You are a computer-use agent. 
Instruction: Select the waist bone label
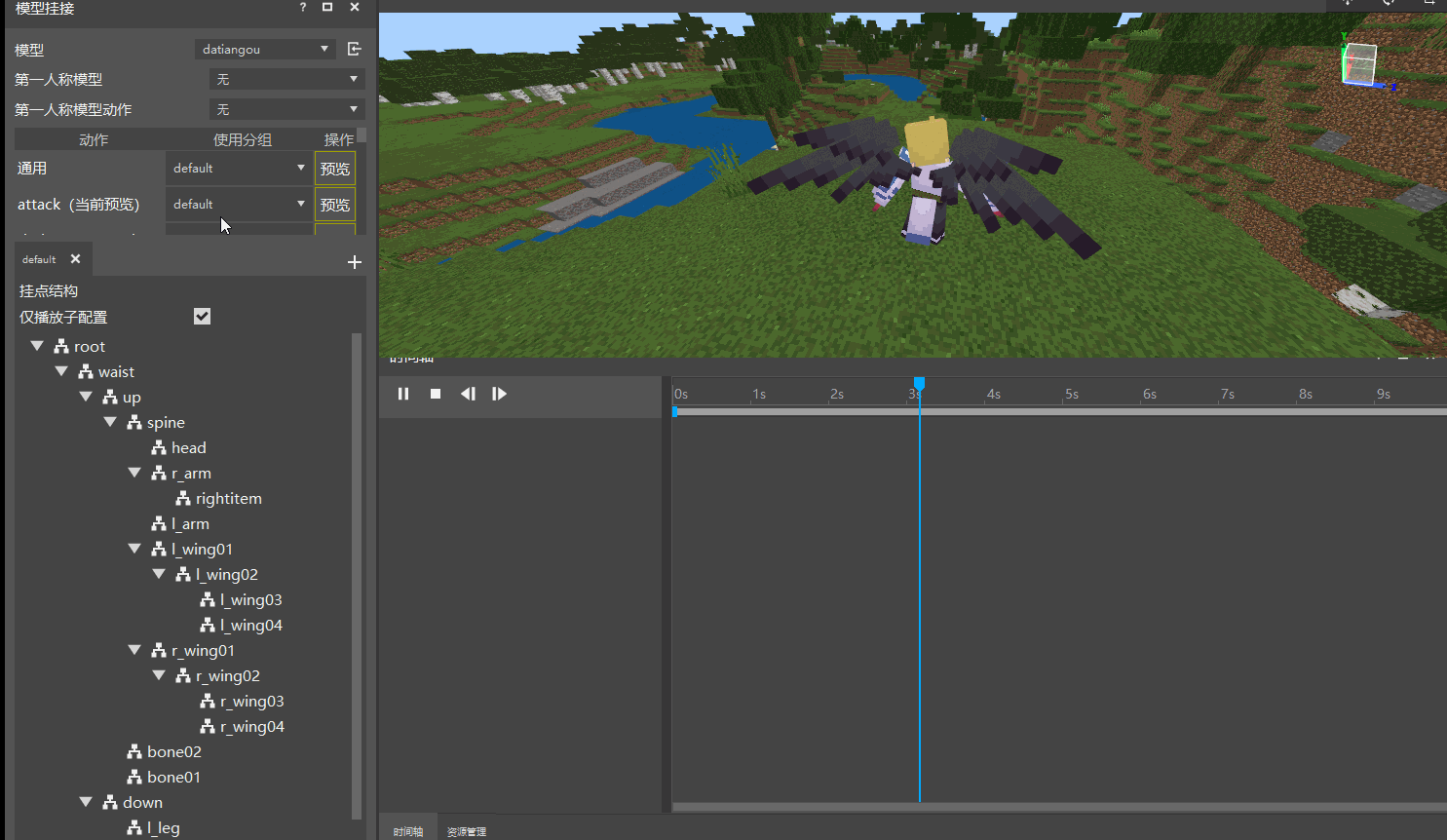coord(116,371)
